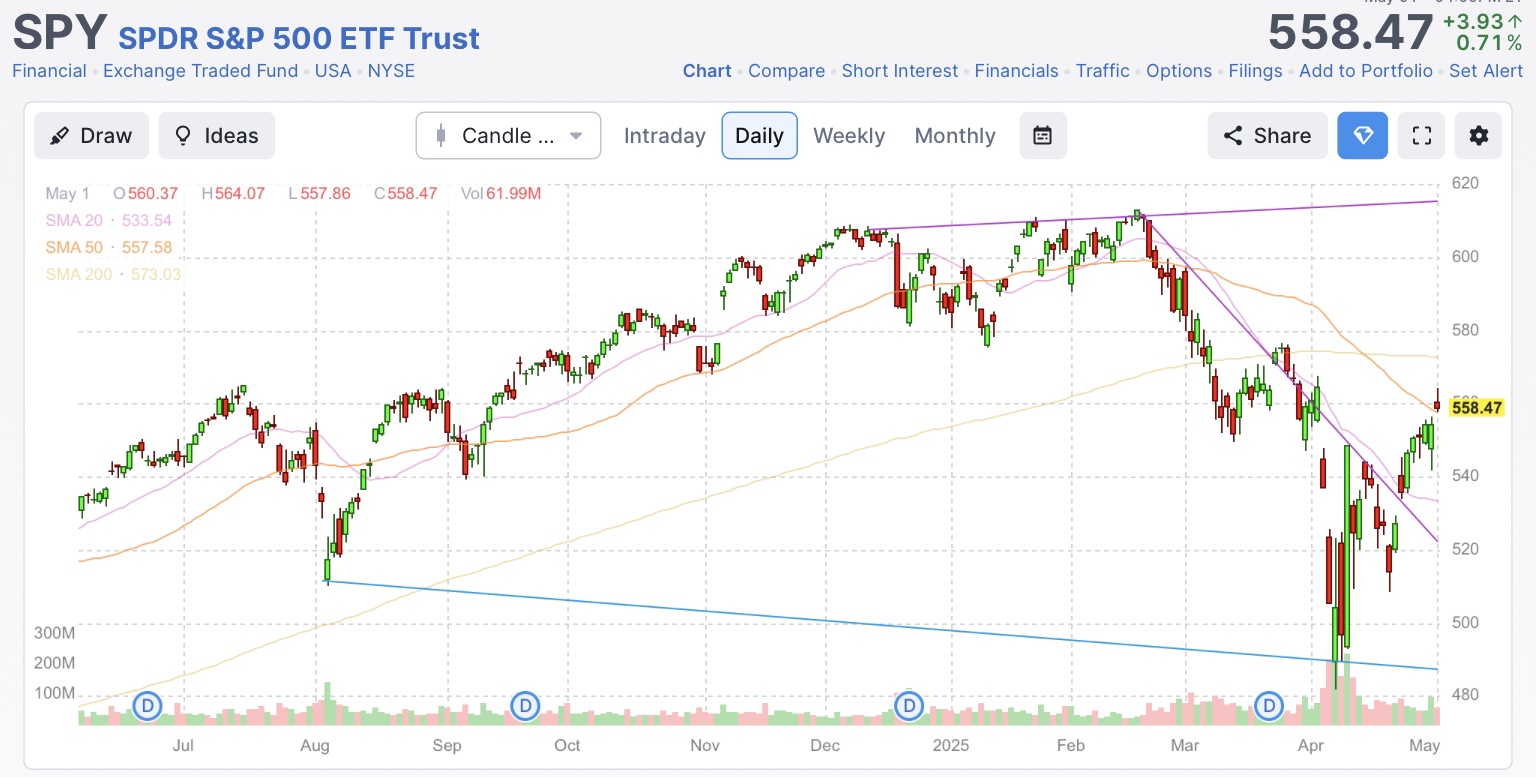The height and width of the screenshot is (777, 1536).
Task: Open chart settings gear
Action: click(1478, 136)
